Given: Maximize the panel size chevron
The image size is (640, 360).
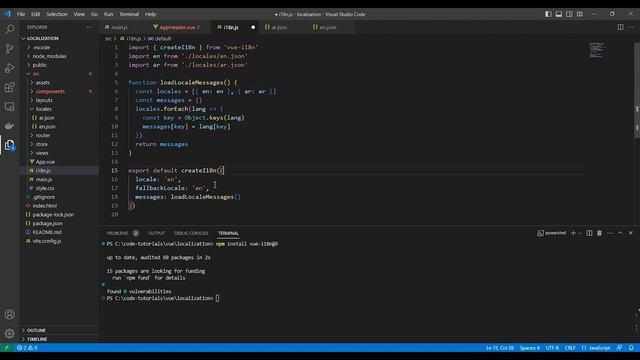Looking at the screenshot, I should (620, 233).
